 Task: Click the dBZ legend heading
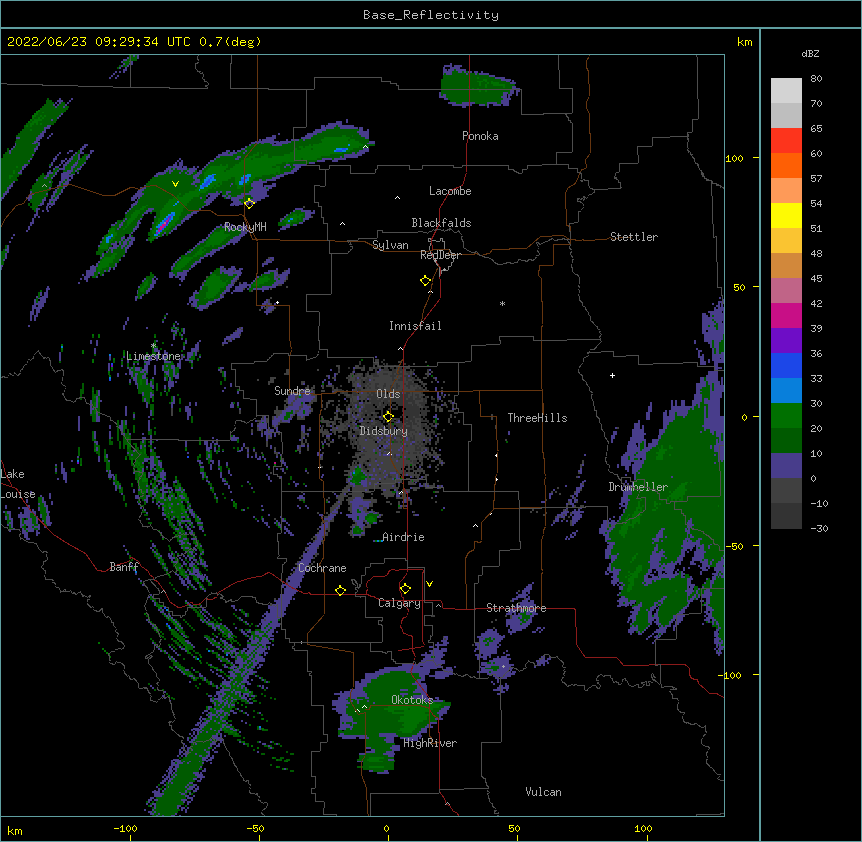click(810, 53)
